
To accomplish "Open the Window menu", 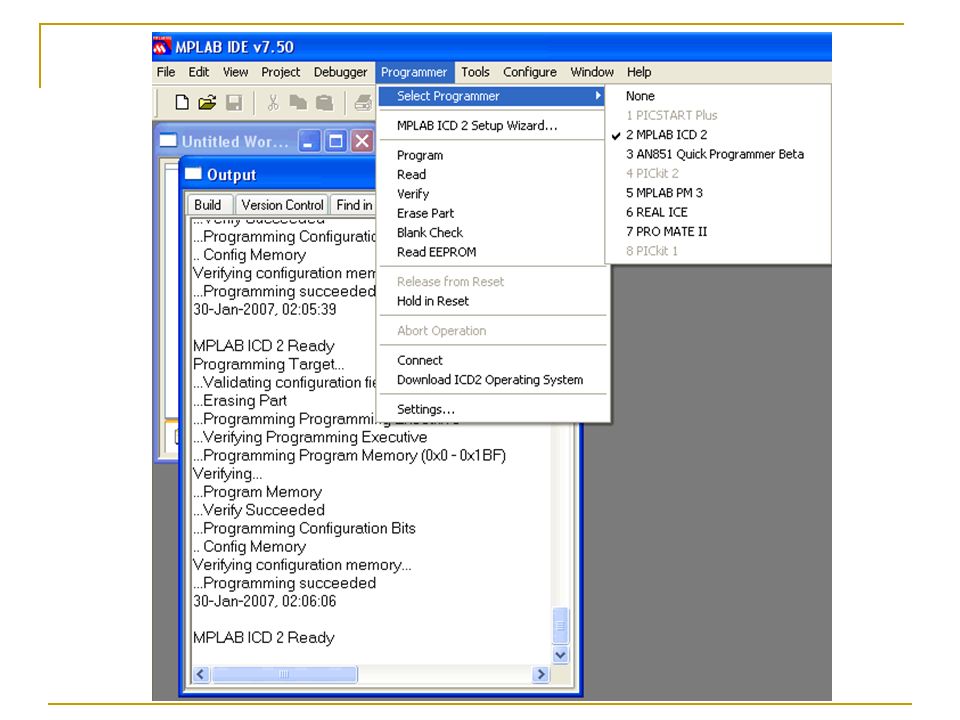I will pyautogui.click(x=592, y=72).
